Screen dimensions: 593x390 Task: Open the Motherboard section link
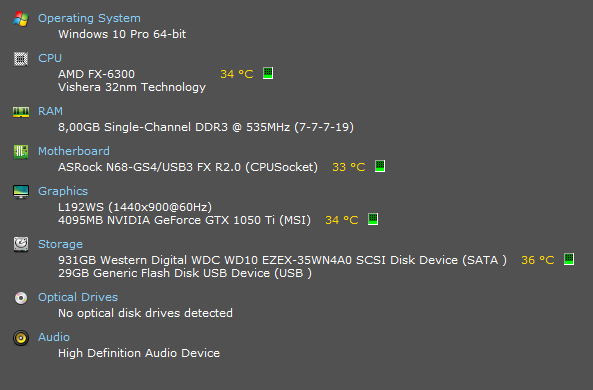(x=74, y=151)
